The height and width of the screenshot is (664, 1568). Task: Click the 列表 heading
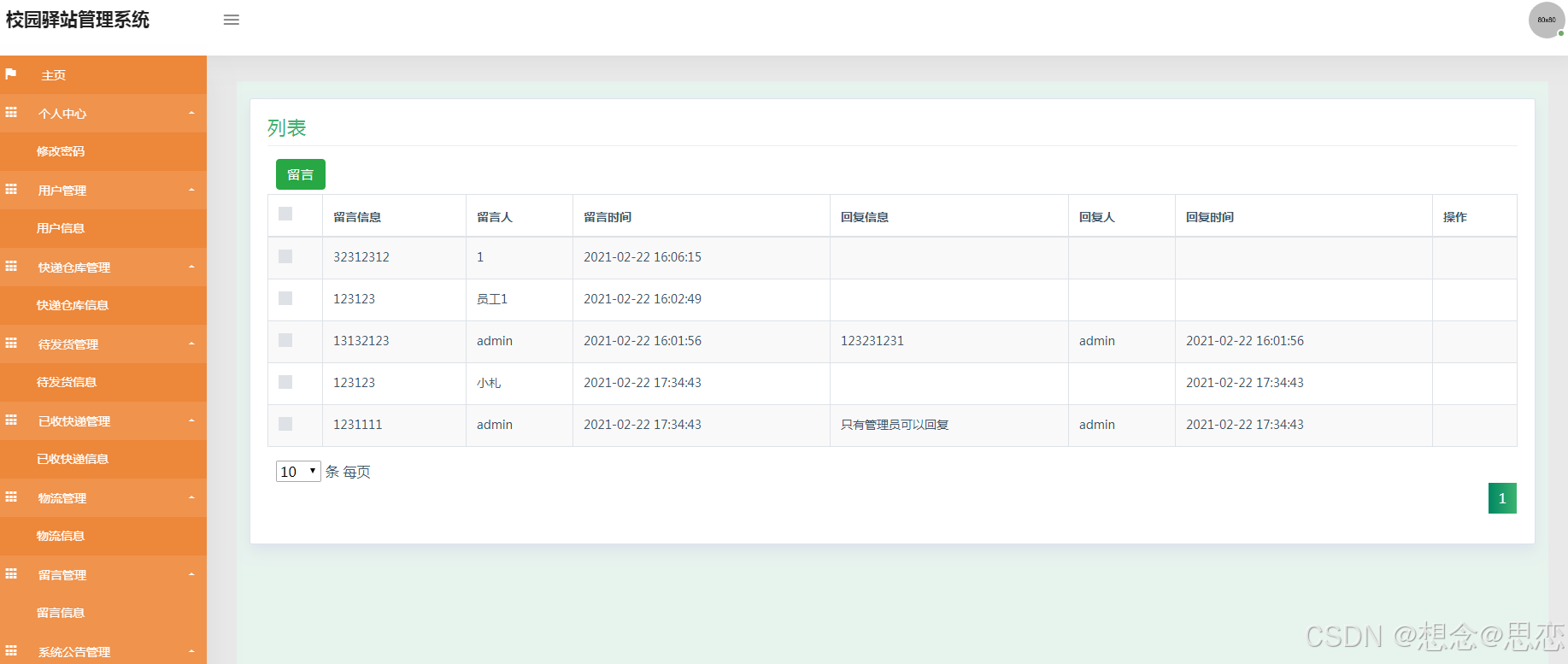pos(286,128)
